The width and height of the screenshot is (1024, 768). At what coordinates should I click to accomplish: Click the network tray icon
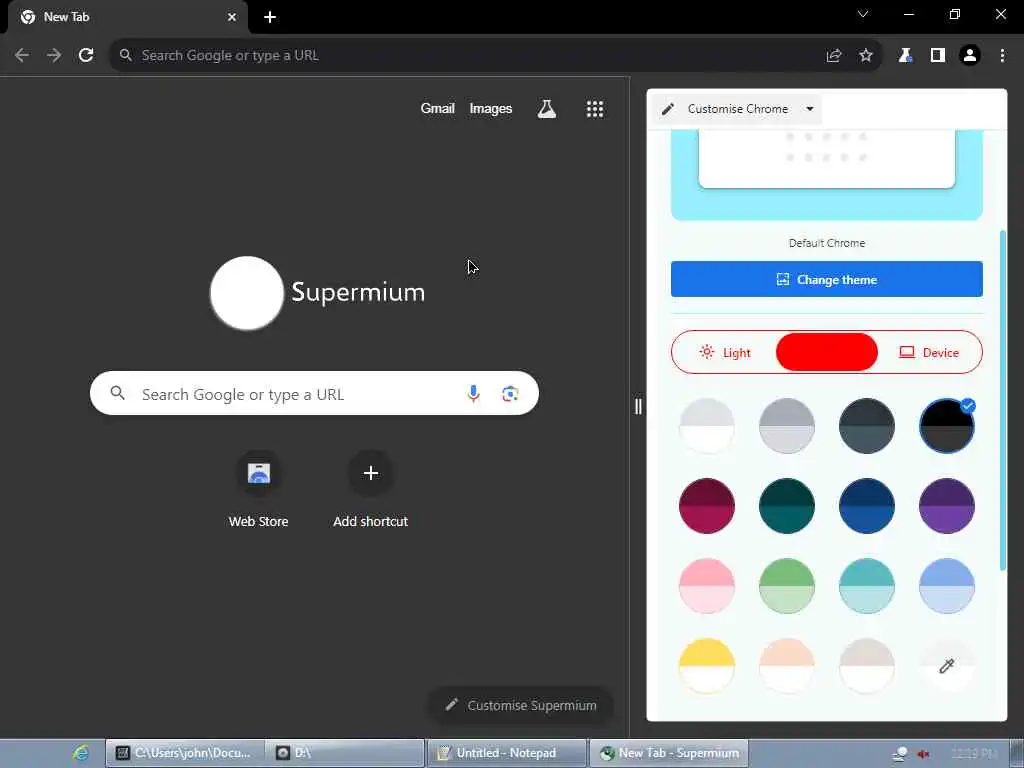click(900, 754)
